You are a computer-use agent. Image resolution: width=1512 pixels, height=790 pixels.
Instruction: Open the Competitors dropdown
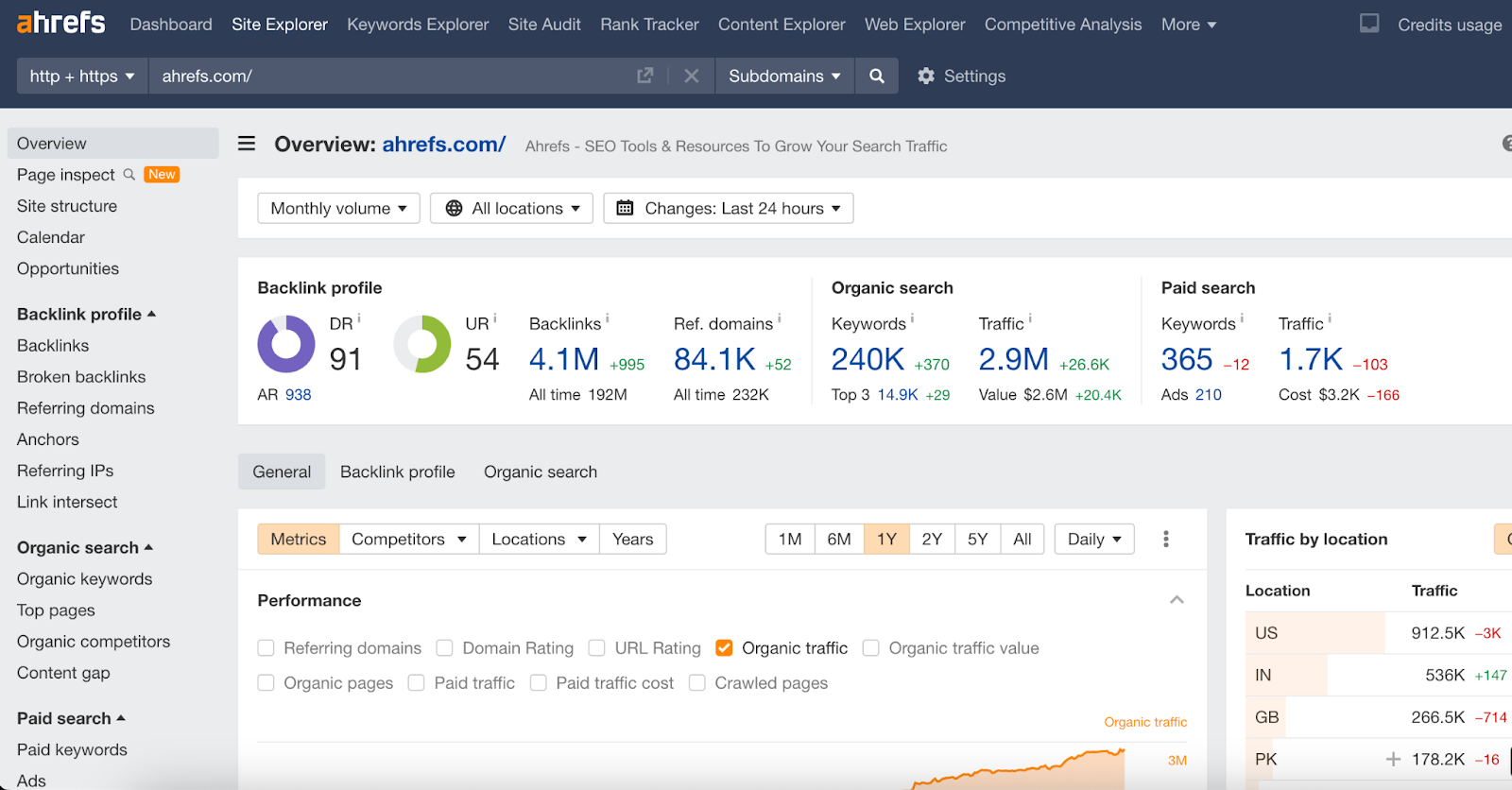(409, 539)
